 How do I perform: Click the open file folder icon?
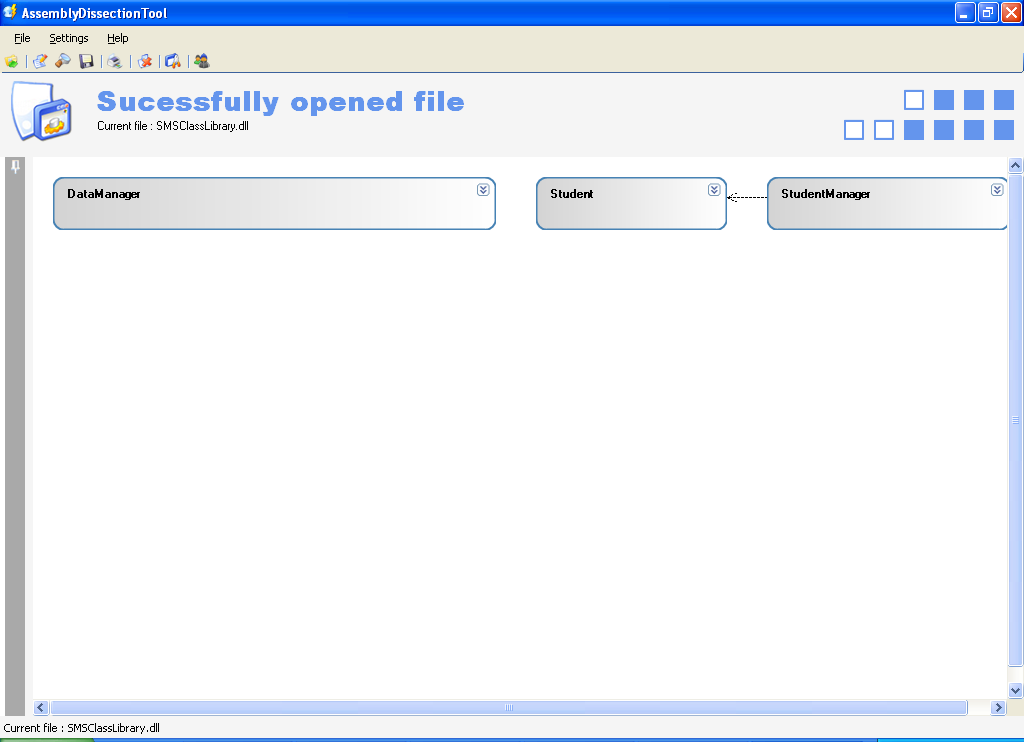coord(12,61)
